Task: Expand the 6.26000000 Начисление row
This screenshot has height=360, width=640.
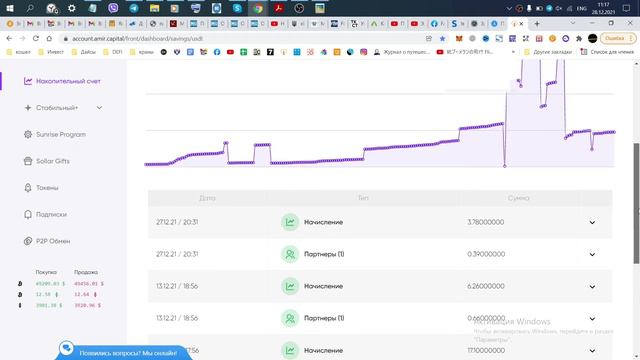Action: (592, 287)
